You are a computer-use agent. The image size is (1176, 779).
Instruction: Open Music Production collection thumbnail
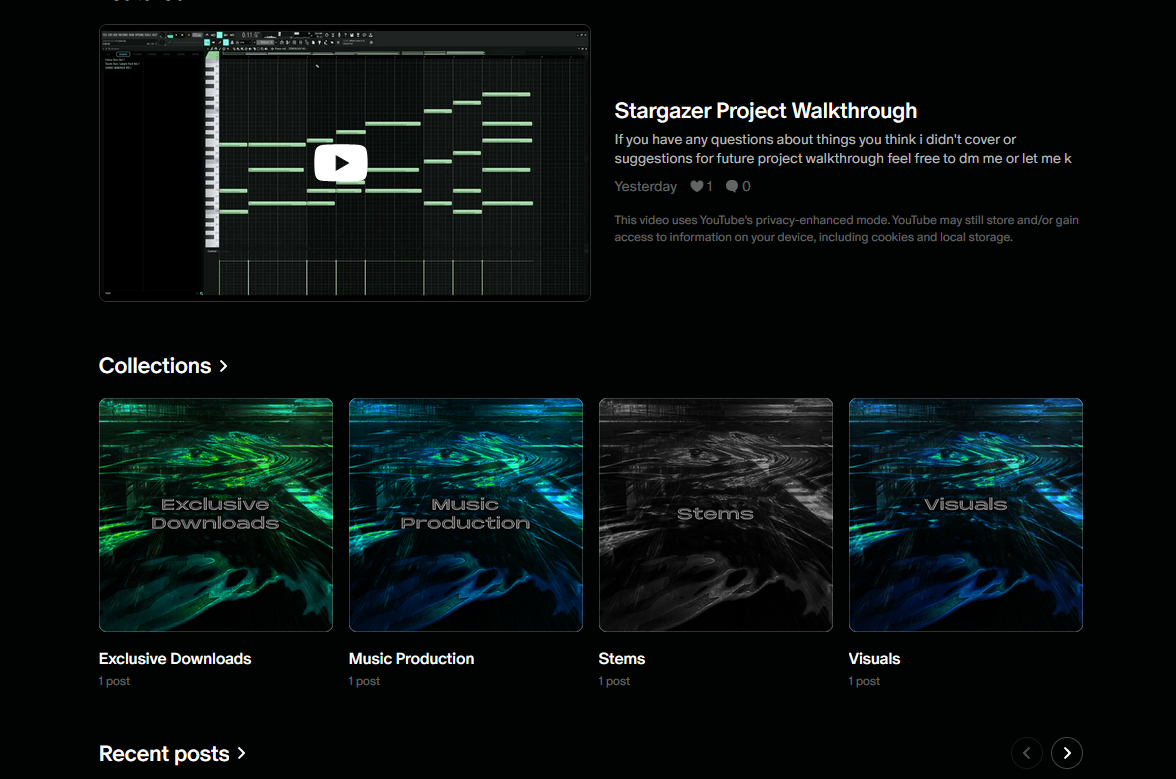pos(466,515)
